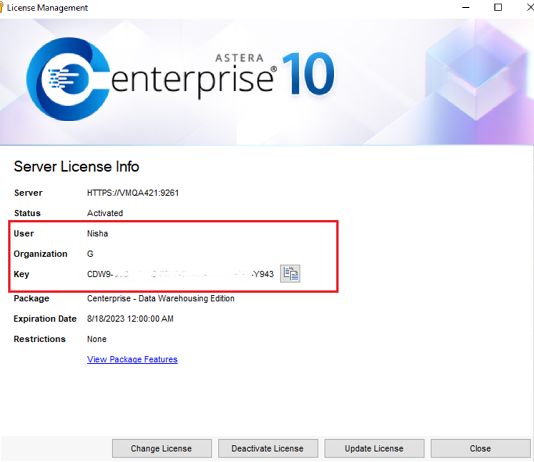This screenshot has height=462, width=534.
Task: Deactivate the current license
Action: (268, 448)
